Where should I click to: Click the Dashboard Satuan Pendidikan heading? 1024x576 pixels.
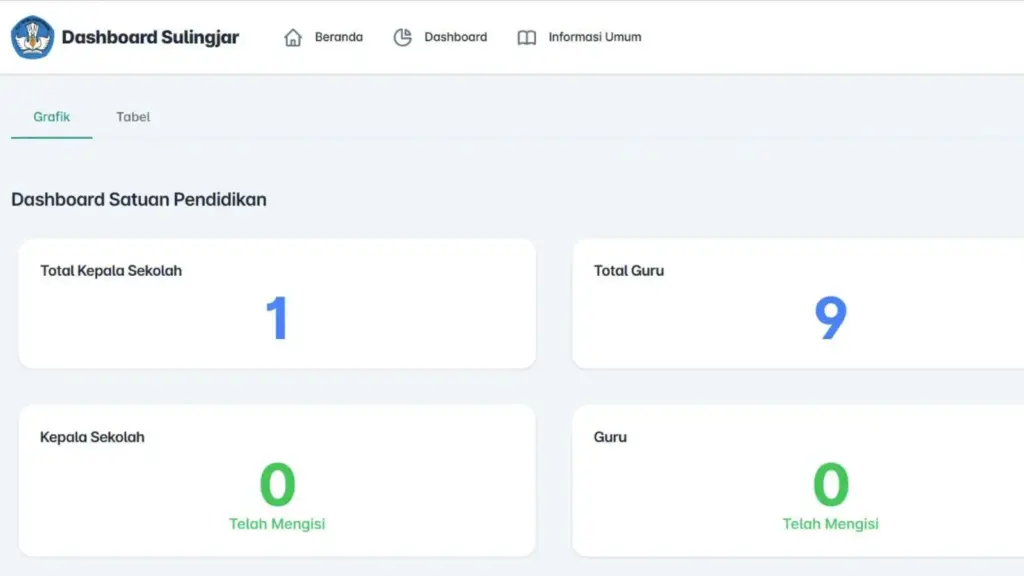pyautogui.click(x=138, y=199)
